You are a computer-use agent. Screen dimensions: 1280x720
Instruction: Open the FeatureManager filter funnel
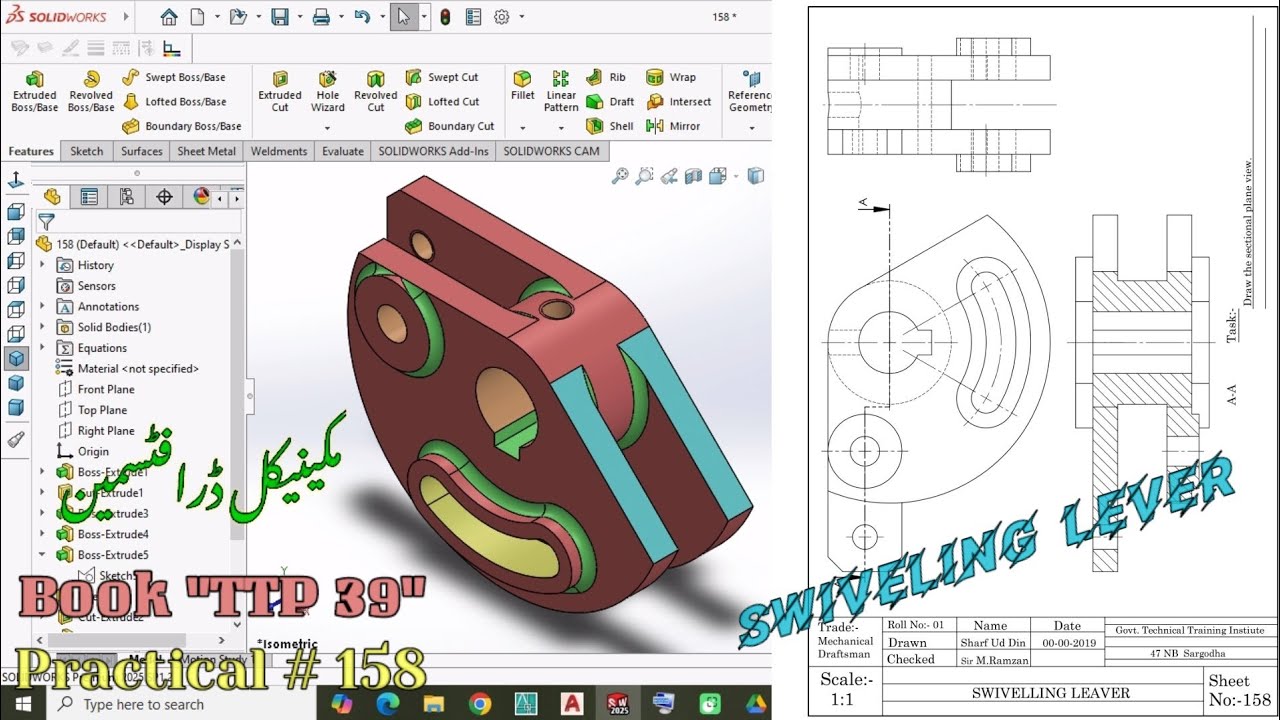pos(46,222)
